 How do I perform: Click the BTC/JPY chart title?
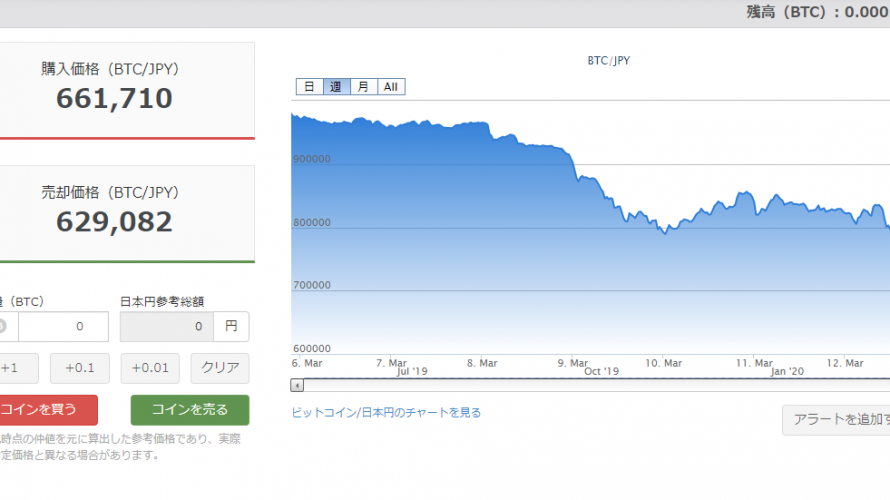click(608, 61)
